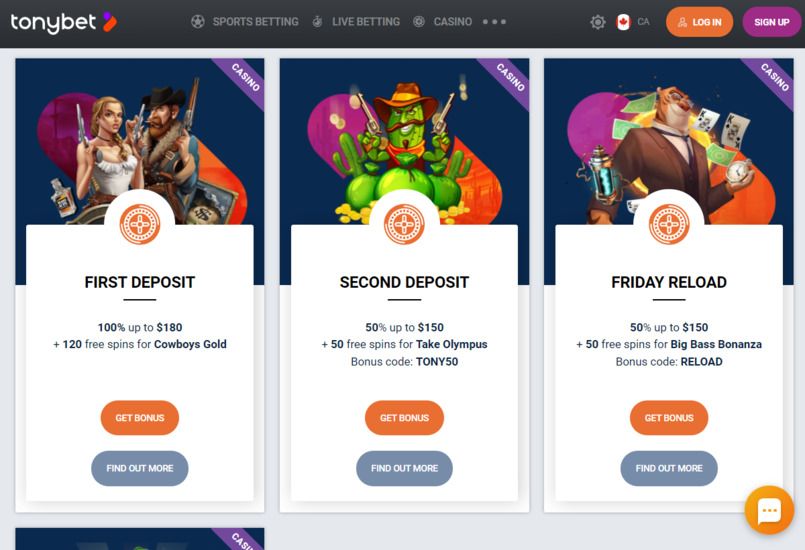Open the settings gear icon
The image size is (805, 550).
click(598, 22)
